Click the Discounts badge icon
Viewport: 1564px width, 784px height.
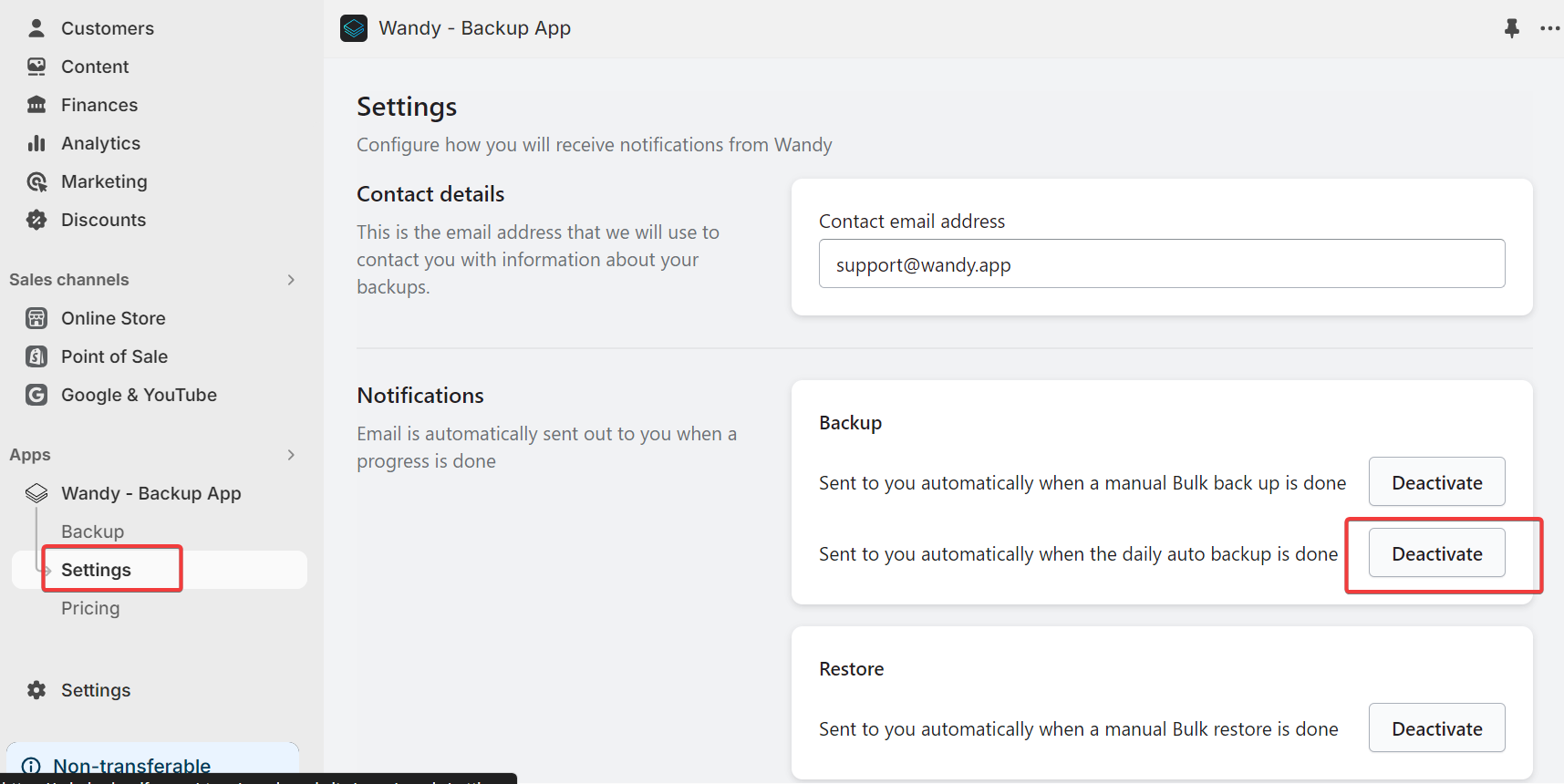(36, 220)
